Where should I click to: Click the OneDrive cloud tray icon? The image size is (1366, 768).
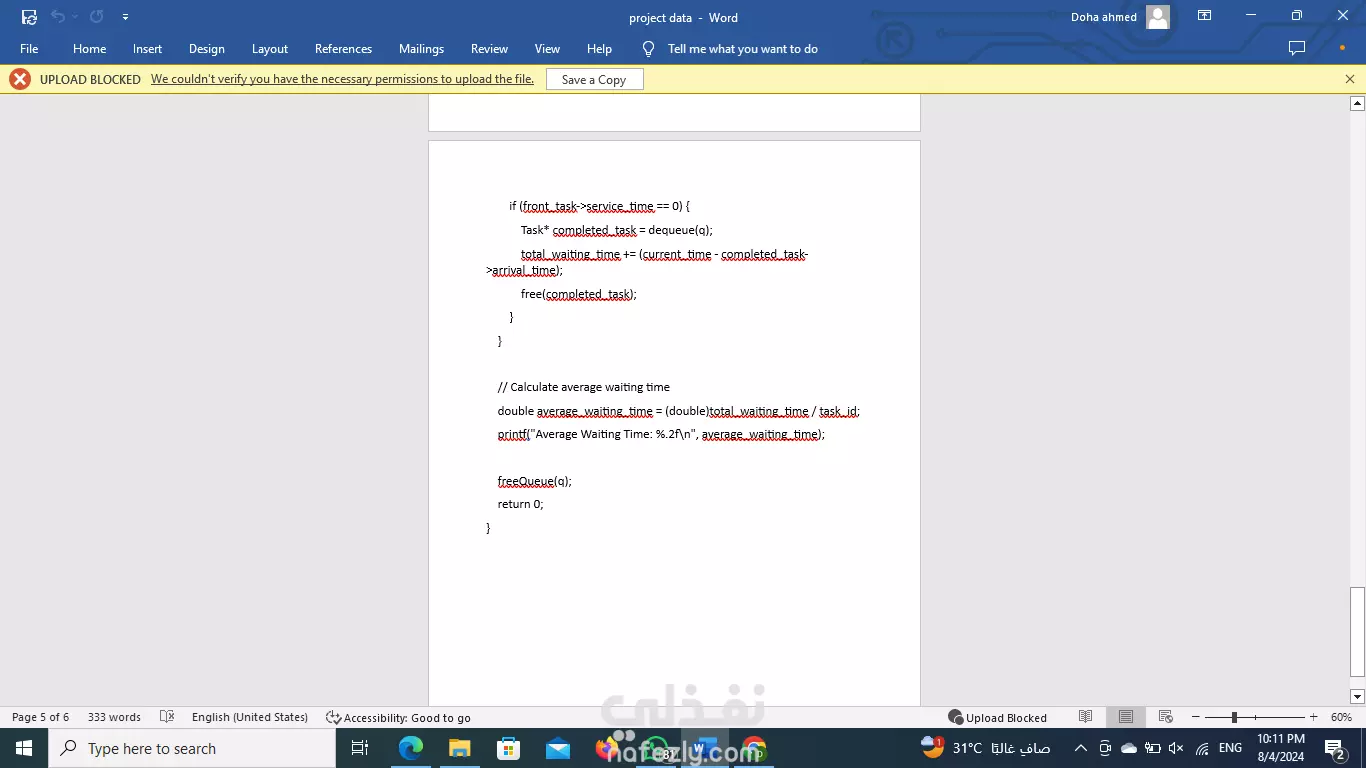[x=1129, y=748]
